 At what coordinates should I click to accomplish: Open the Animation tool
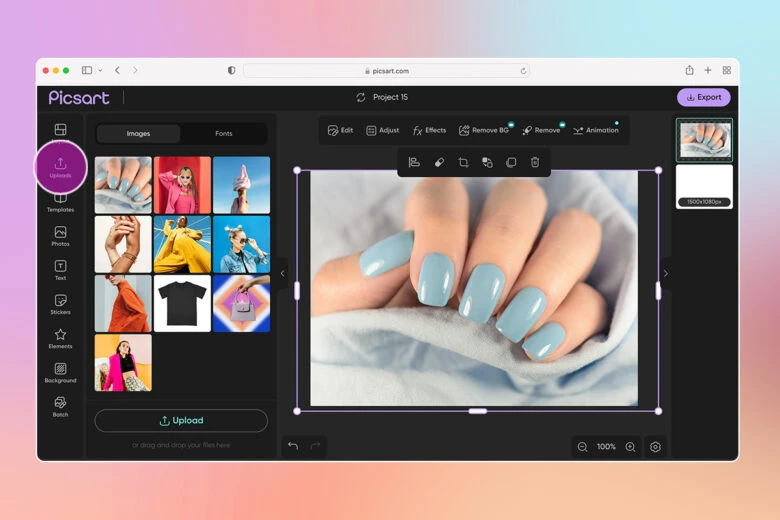[x=595, y=130]
